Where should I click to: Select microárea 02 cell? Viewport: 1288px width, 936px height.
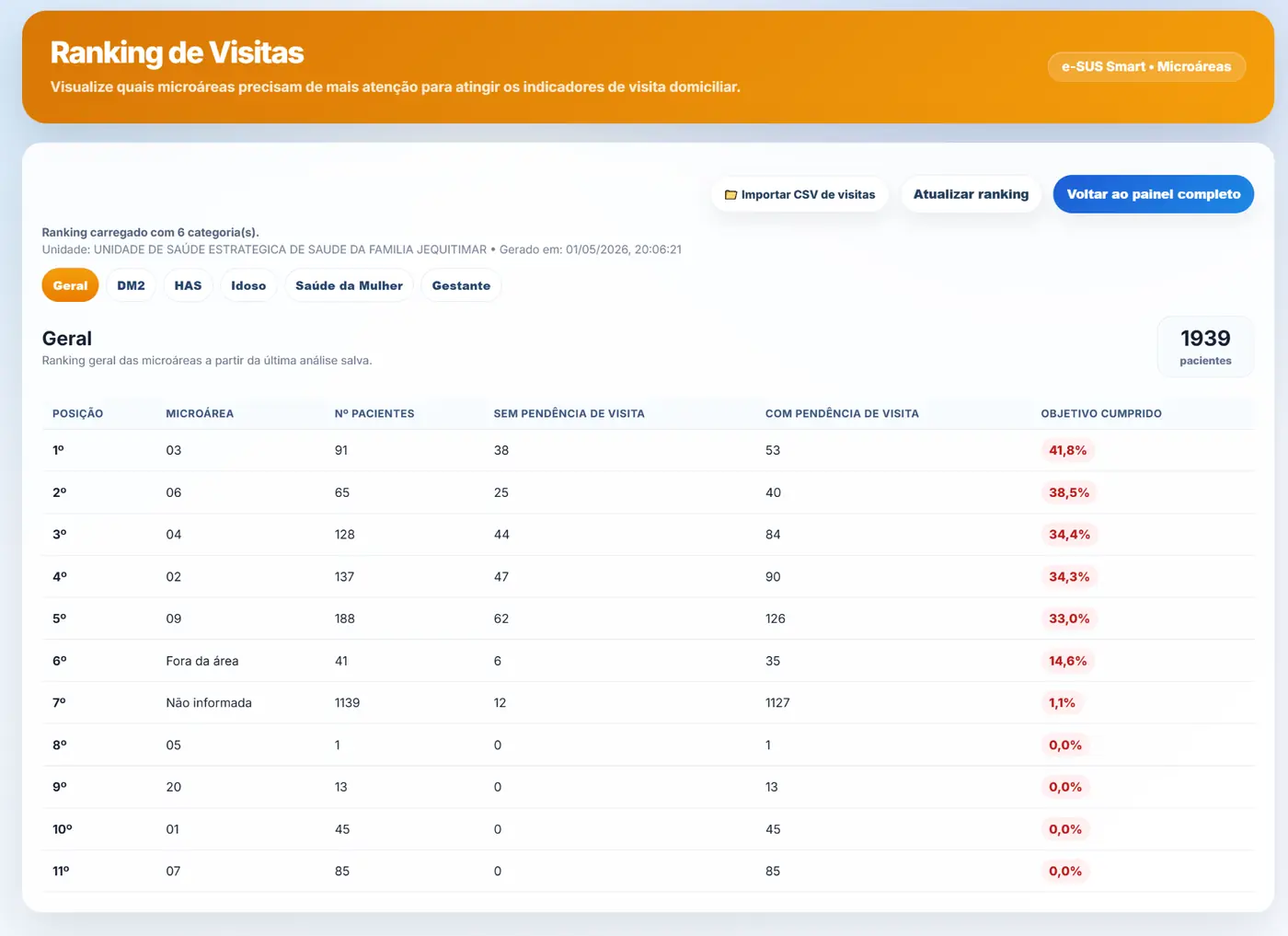(x=174, y=577)
